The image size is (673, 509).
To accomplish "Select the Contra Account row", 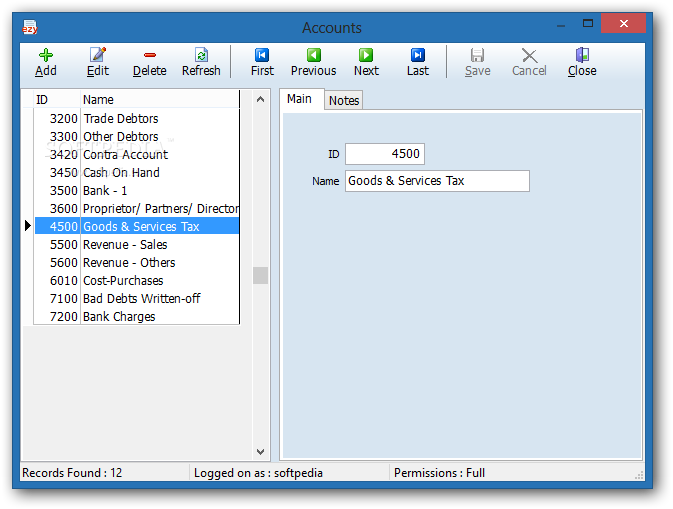I will pos(136,155).
